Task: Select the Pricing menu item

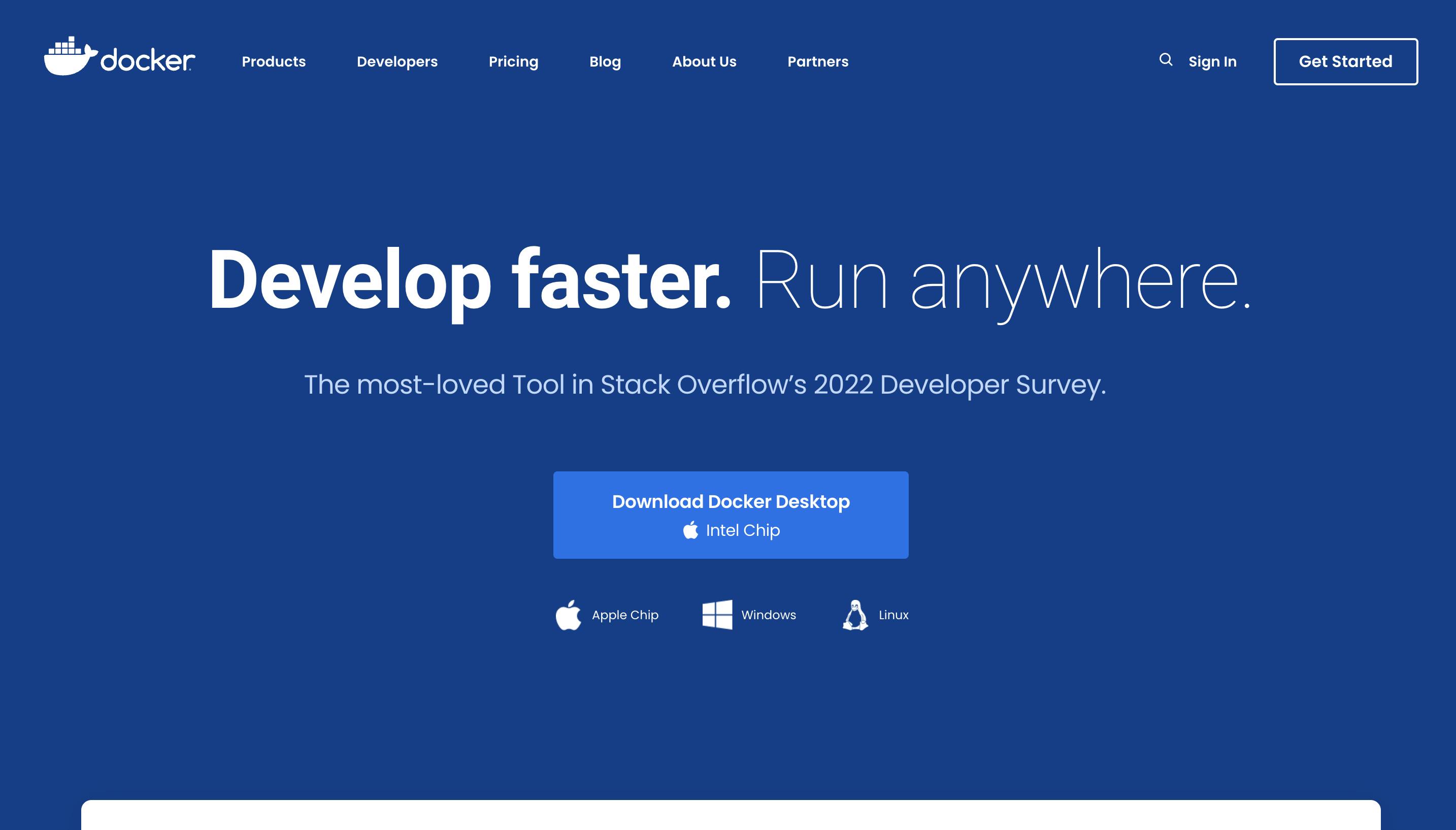Action: coord(513,61)
